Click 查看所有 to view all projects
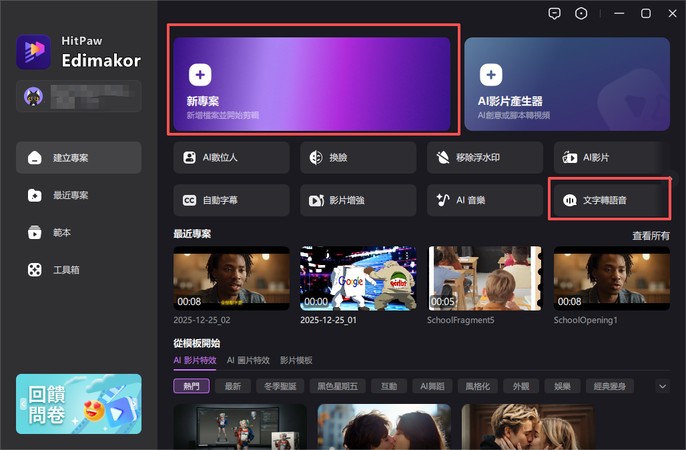Screen dimensions: 686x450 (x=651, y=236)
